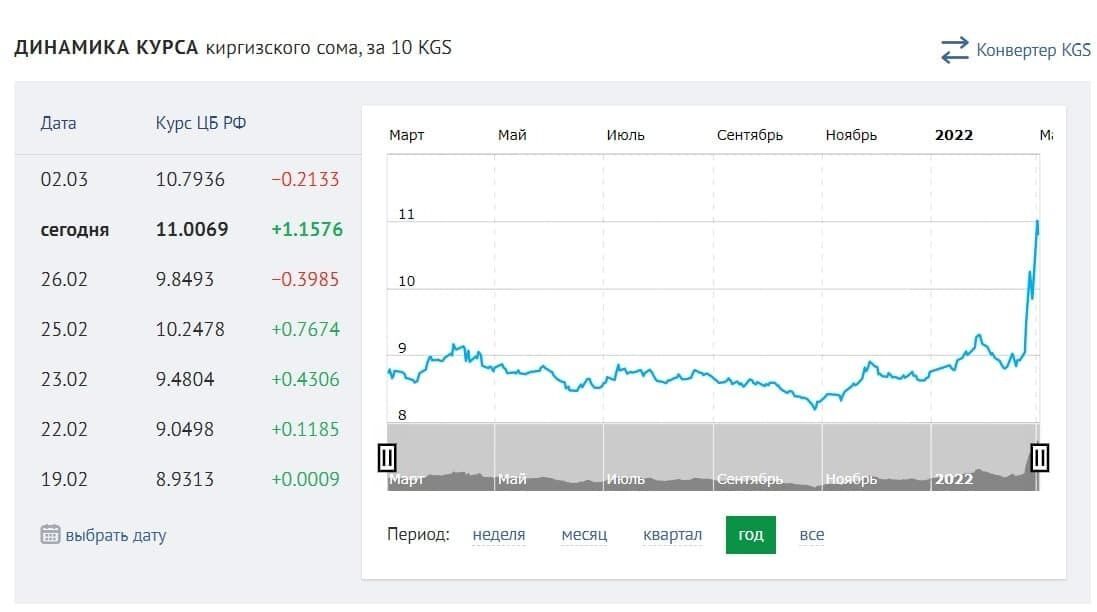Show the все period range
The height and width of the screenshot is (612, 1097).
(812, 535)
